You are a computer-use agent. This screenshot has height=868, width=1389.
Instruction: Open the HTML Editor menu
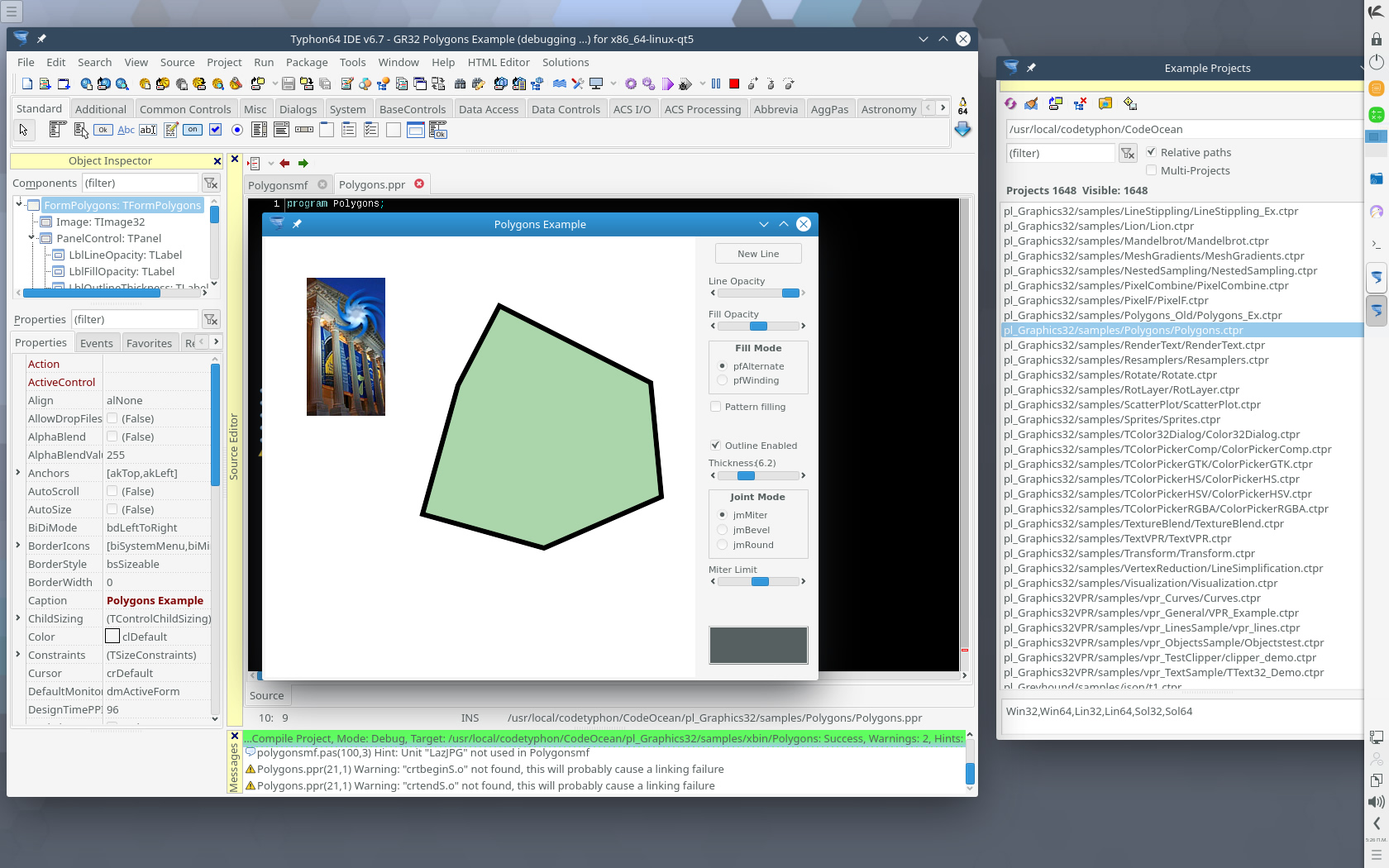(499, 62)
